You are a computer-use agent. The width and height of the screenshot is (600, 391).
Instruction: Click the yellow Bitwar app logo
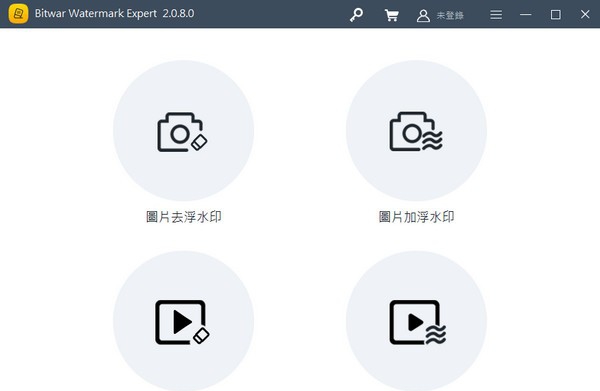pos(18,14)
